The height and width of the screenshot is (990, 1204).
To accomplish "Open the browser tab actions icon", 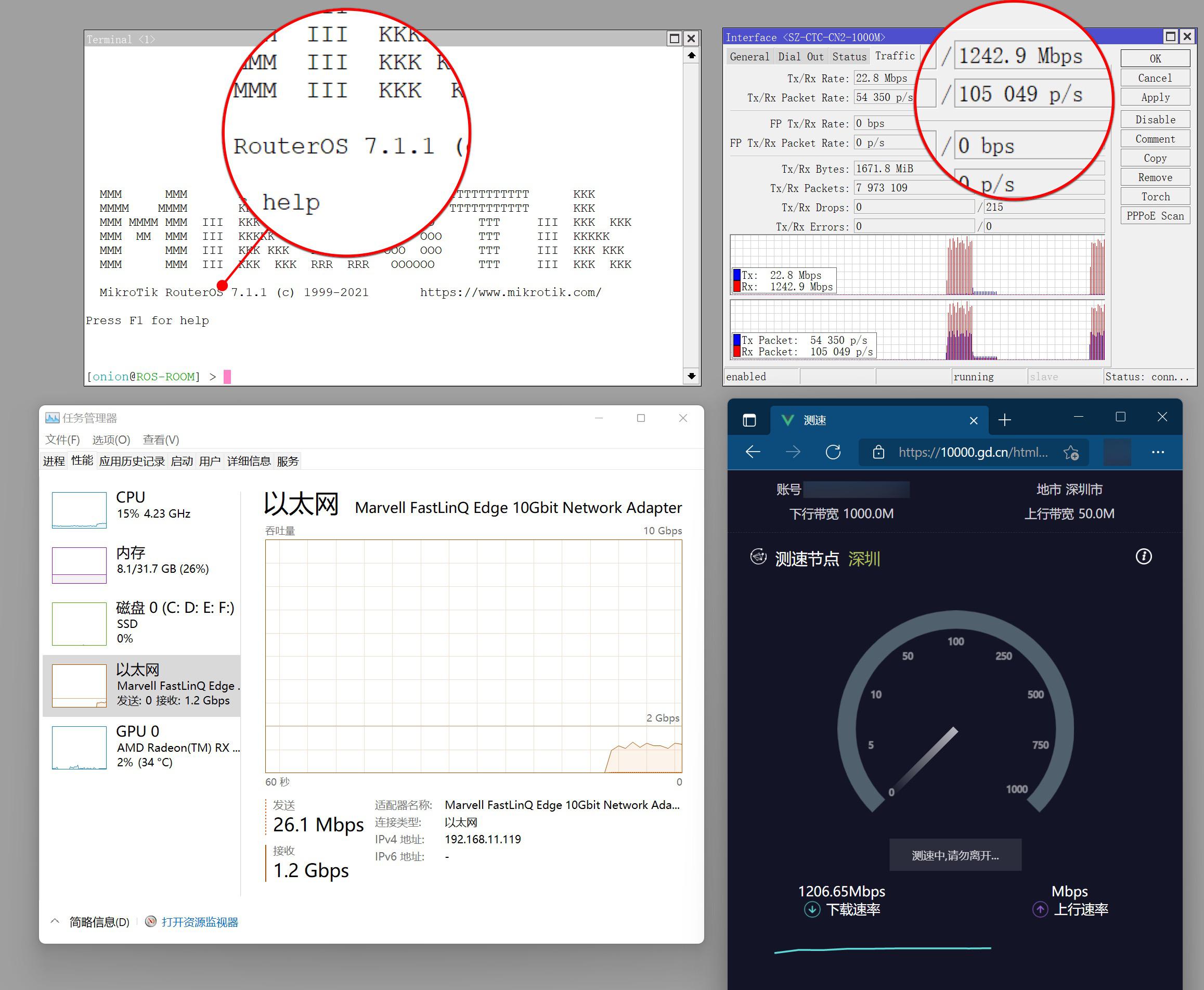I will pyautogui.click(x=749, y=420).
